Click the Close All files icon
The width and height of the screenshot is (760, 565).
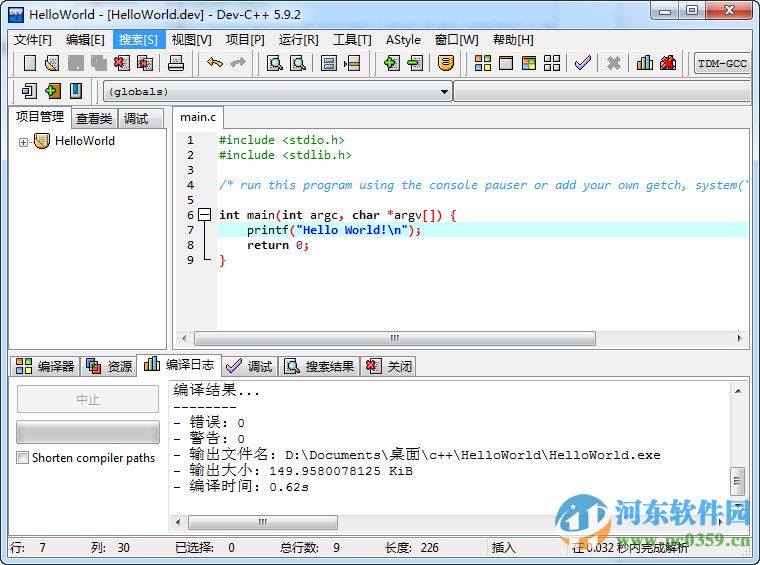pyautogui.click(x=145, y=63)
